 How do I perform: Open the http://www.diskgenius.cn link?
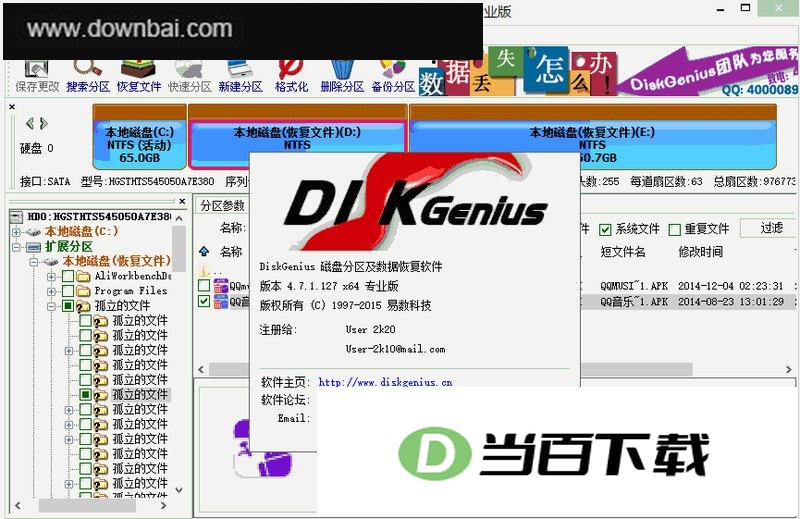tap(385, 382)
